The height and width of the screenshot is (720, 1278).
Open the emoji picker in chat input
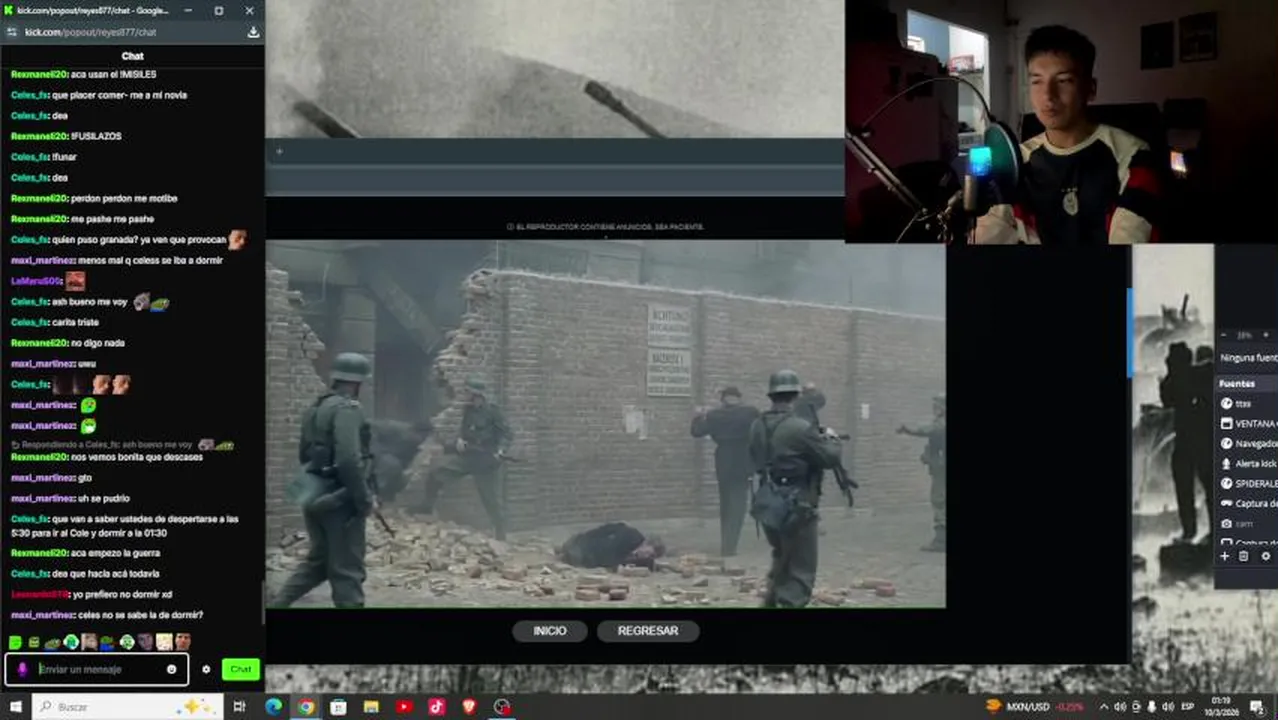click(x=171, y=669)
